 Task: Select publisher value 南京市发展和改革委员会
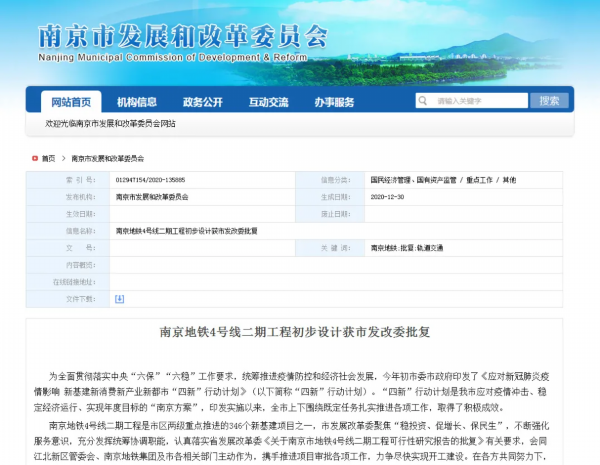[152, 197]
